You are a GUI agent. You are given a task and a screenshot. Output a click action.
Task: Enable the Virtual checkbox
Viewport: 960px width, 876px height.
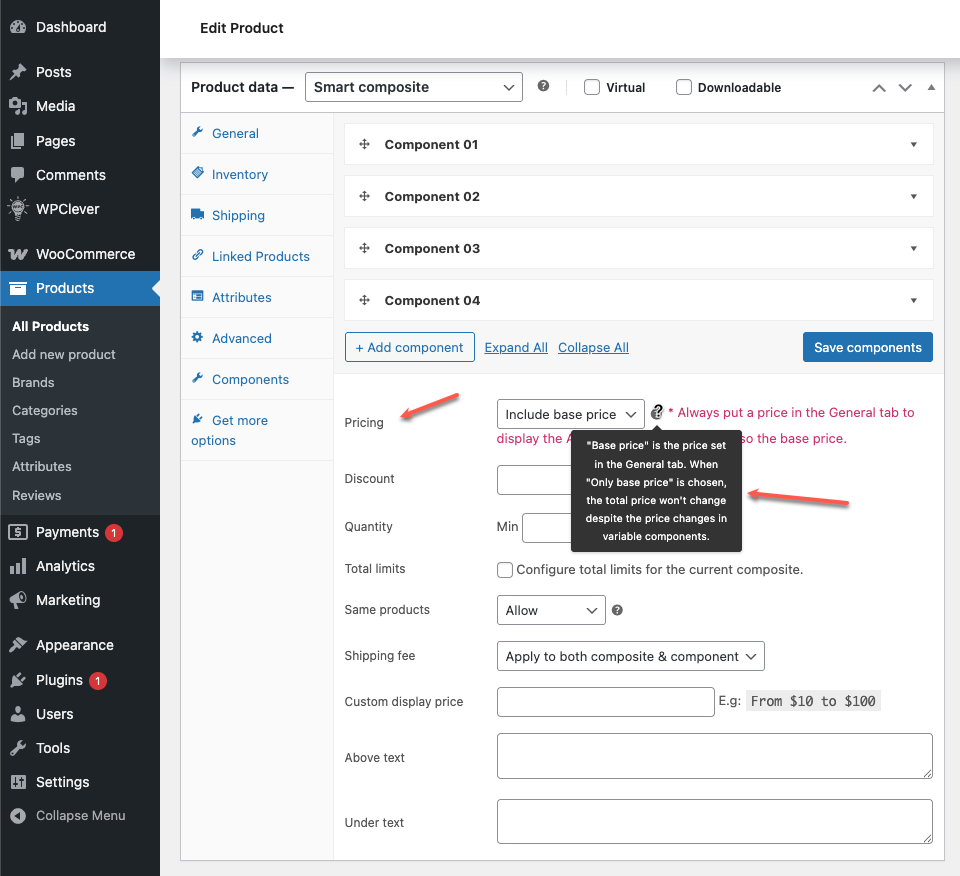[x=592, y=87]
